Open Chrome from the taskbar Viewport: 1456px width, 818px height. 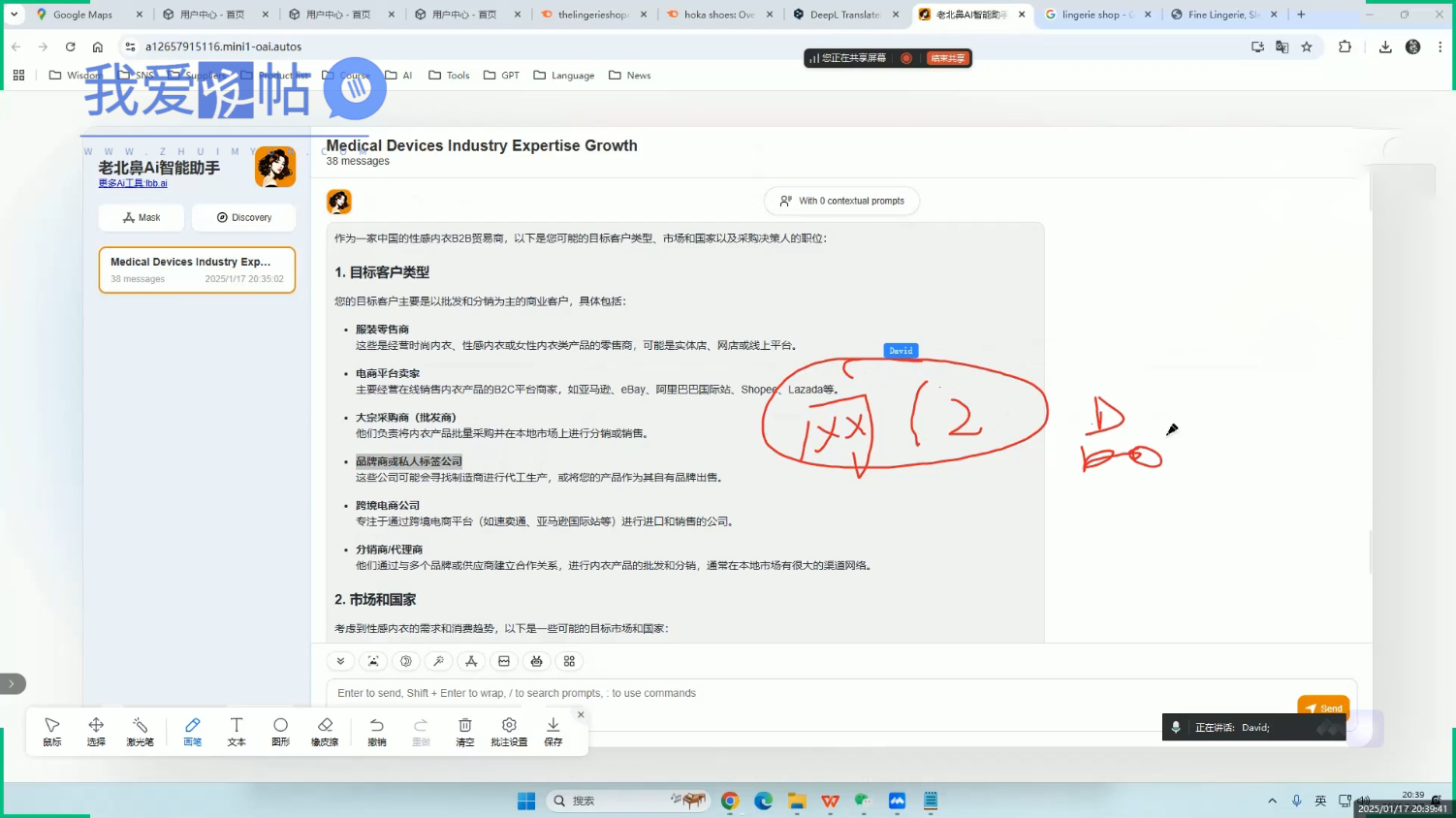[730, 801]
